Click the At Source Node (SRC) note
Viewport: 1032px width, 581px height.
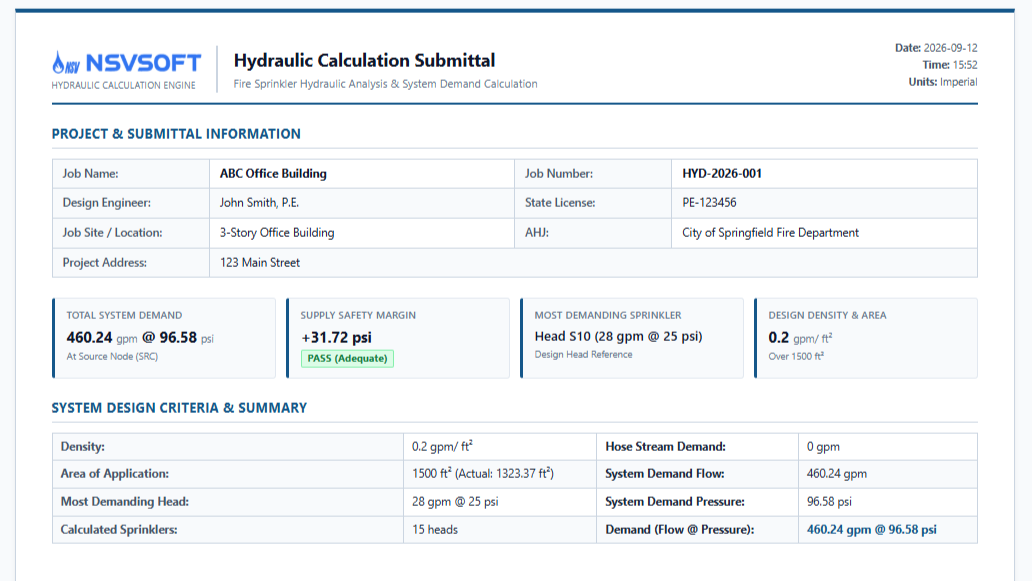point(112,357)
